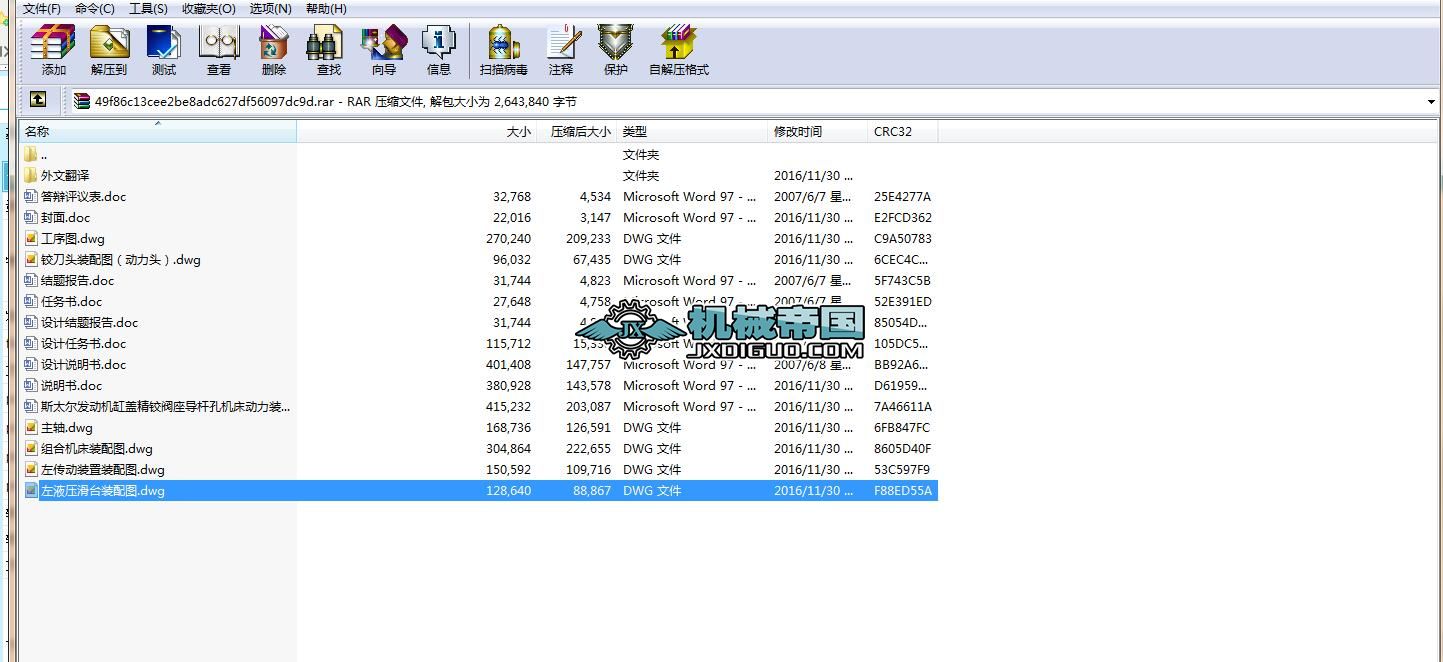The image size is (1443, 662).
Task: 点击注释图标编辑压缩包注释
Action: click(562, 47)
